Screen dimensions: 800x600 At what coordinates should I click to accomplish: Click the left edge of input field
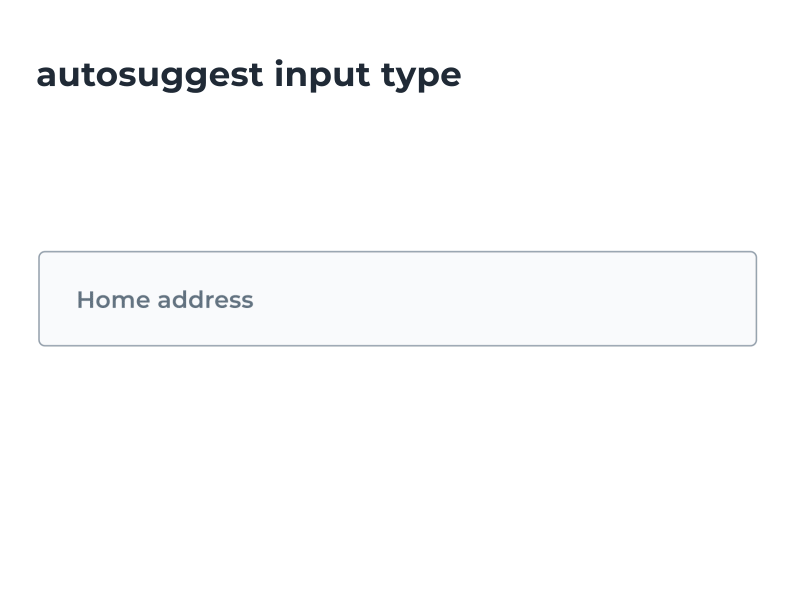(50, 298)
